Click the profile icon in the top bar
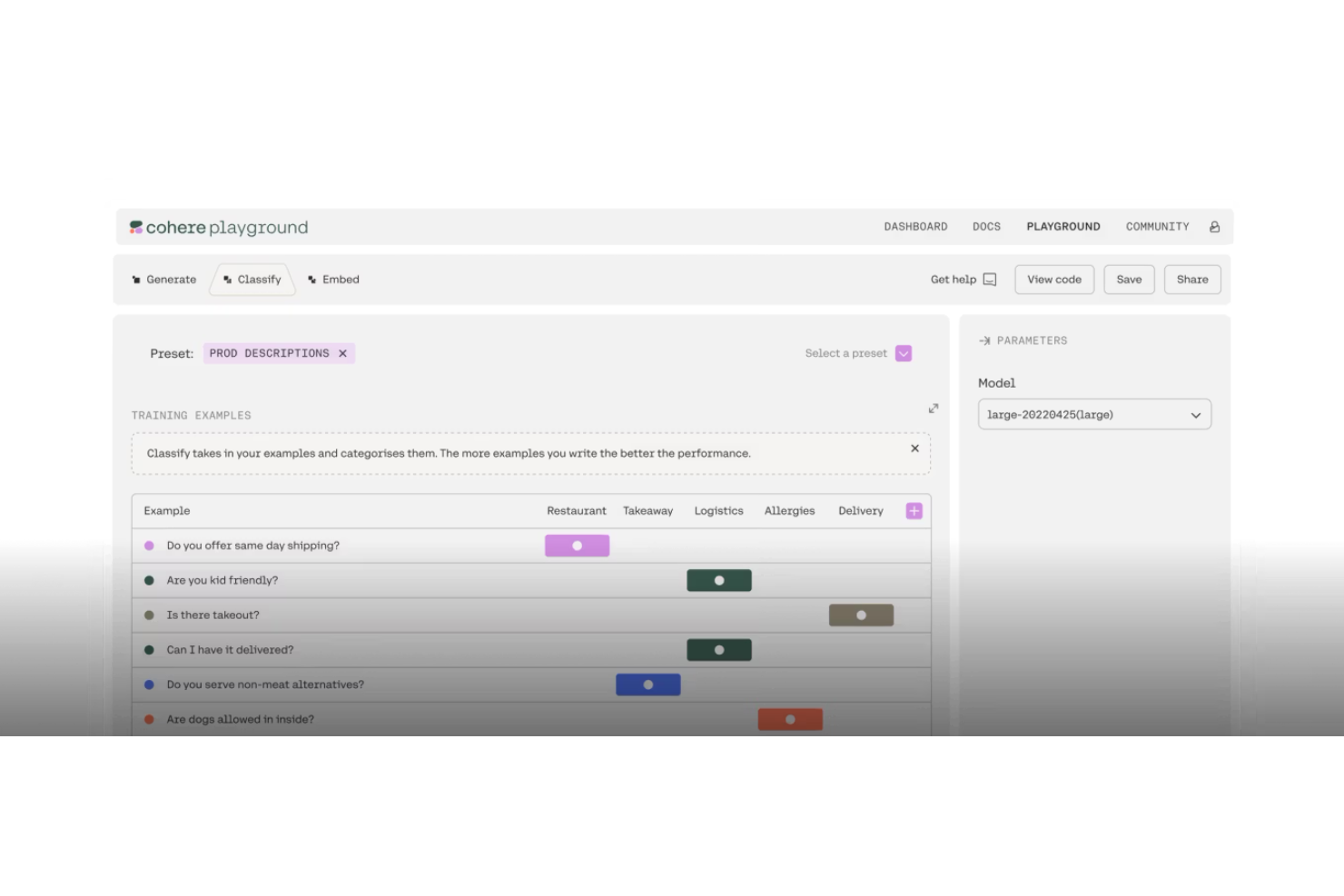The height and width of the screenshot is (896, 1344). click(x=1214, y=226)
